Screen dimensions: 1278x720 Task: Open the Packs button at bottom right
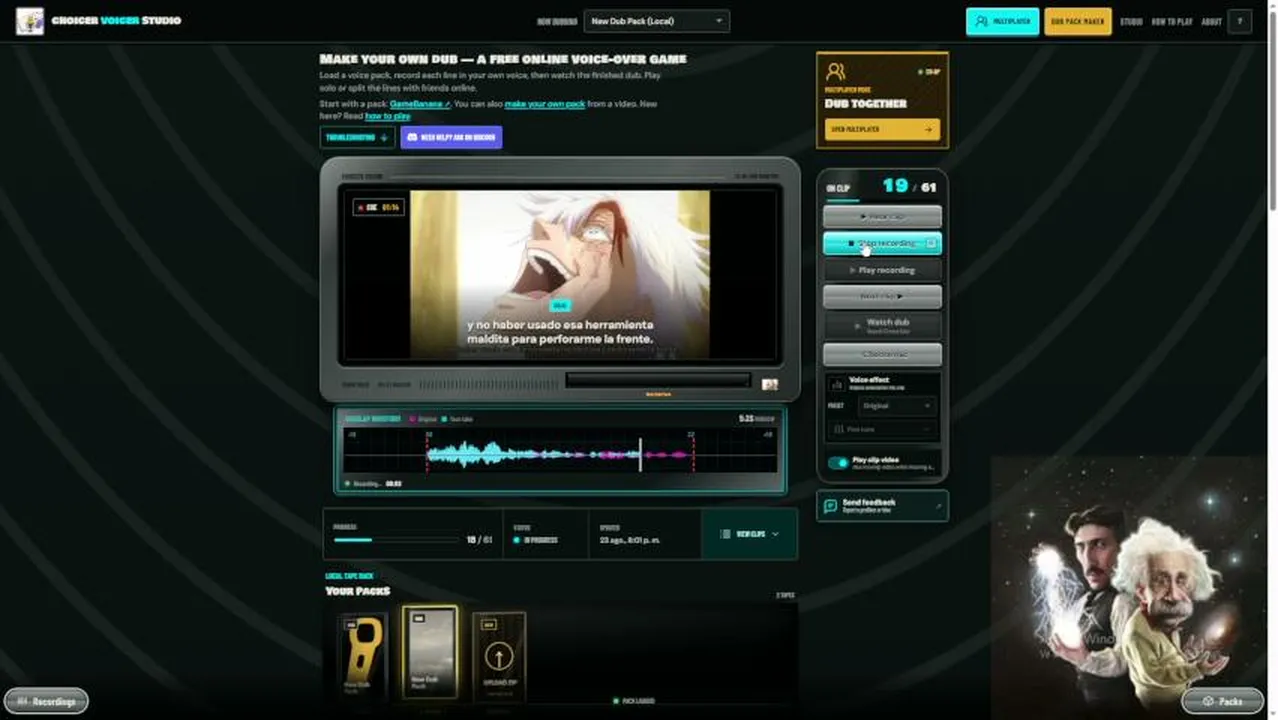click(x=1222, y=701)
